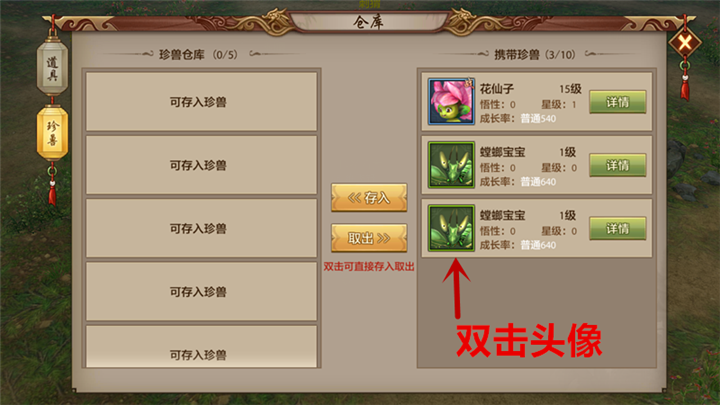
Task: Select the fourth empty 可存入珍兽 slot
Action: tap(202, 292)
